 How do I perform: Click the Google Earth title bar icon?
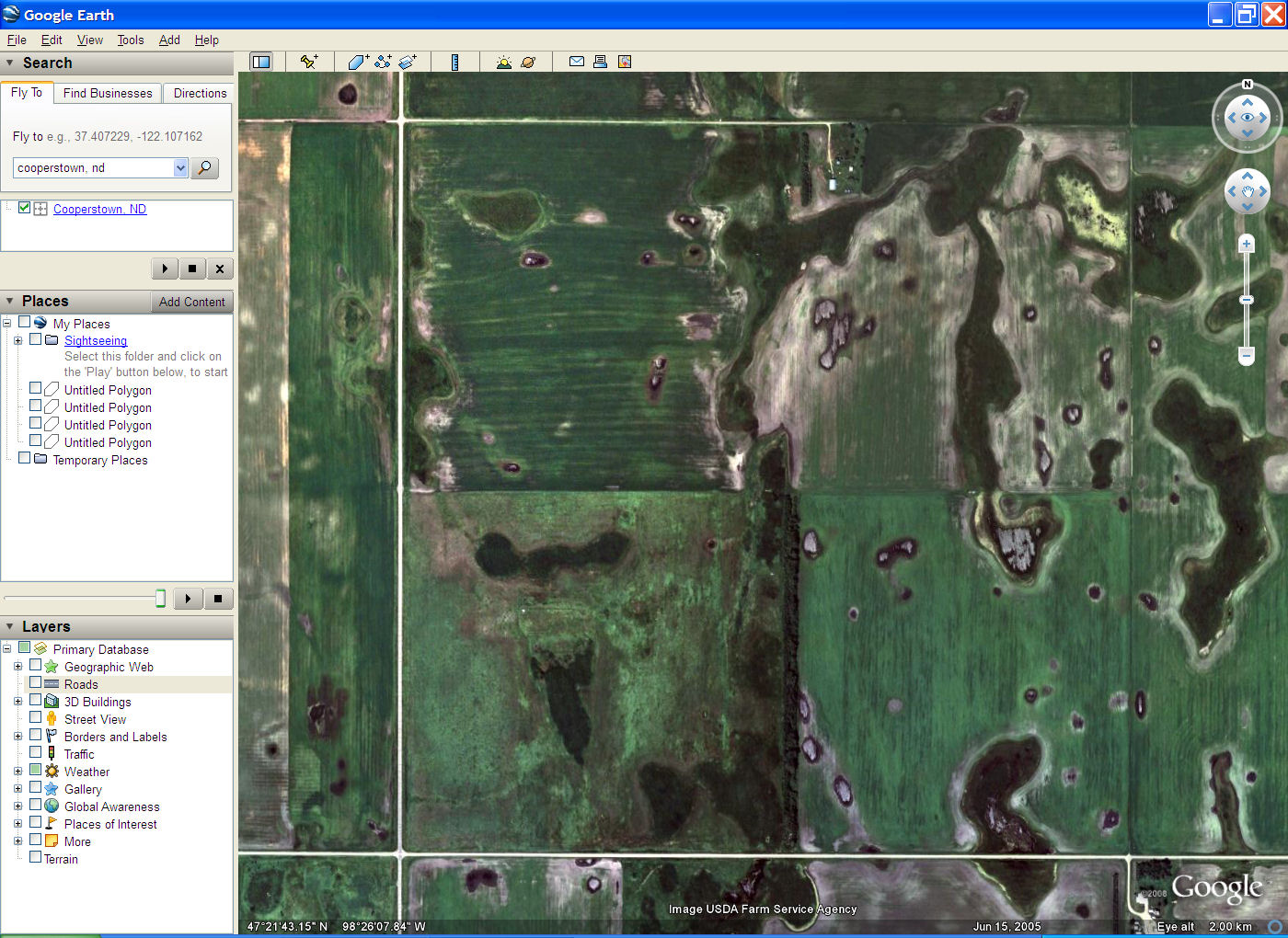pyautogui.click(x=11, y=14)
